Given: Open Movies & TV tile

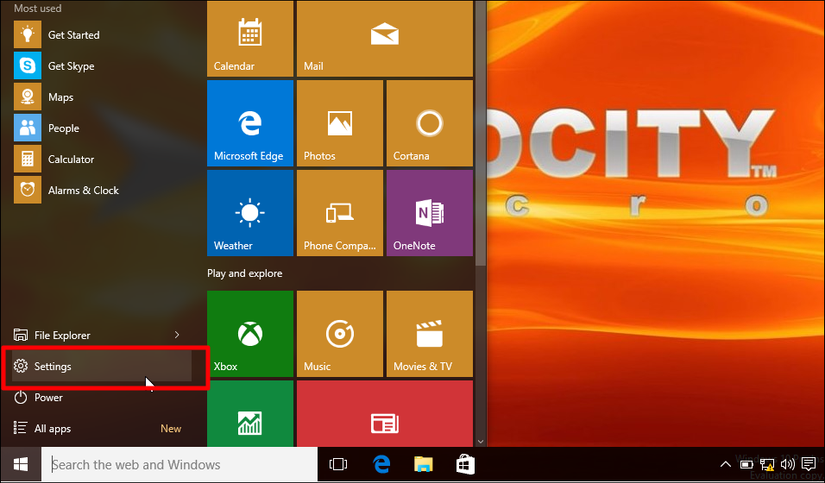Looking at the screenshot, I should [x=429, y=334].
